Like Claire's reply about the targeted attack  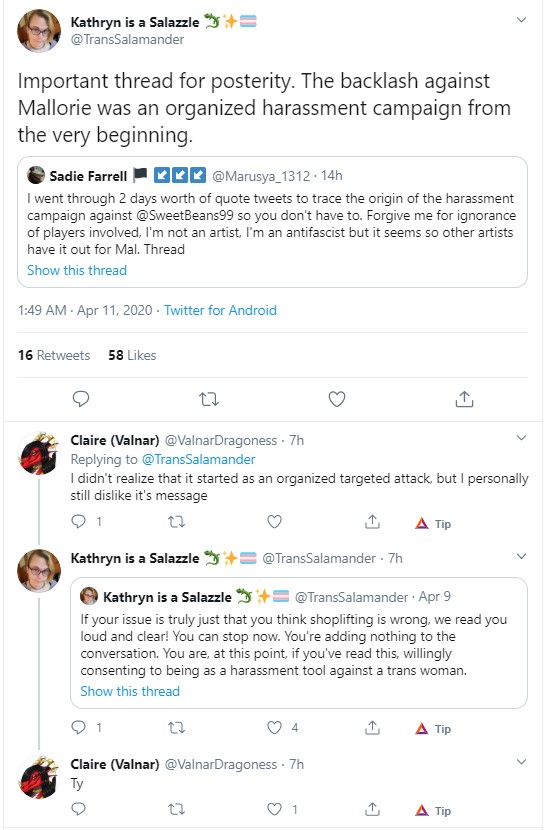(274, 522)
